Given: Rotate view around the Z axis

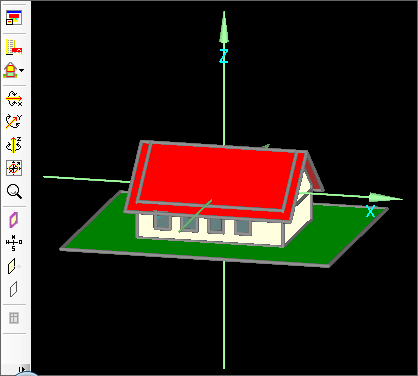Looking at the screenshot, I should coord(14,145).
